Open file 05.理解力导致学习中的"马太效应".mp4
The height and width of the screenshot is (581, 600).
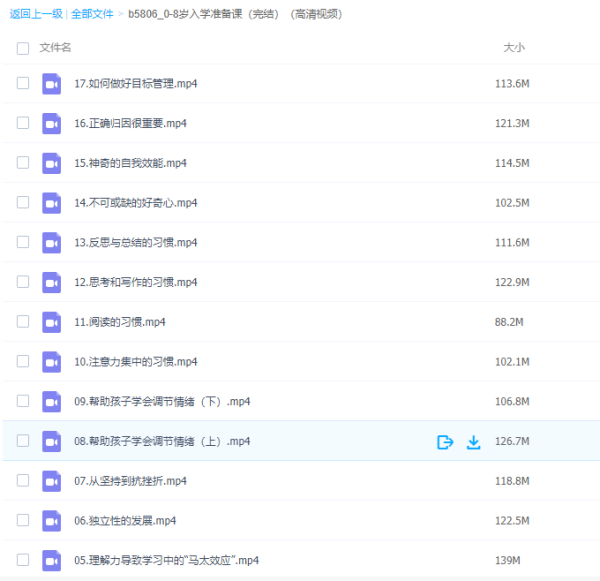(167, 561)
